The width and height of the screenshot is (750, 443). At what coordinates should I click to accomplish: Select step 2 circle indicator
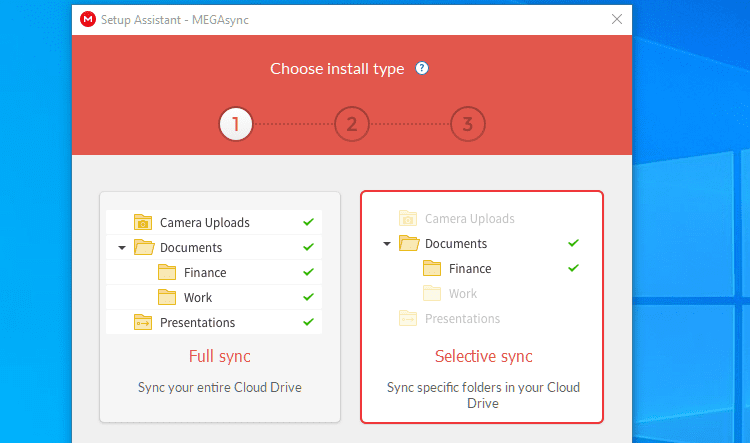(x=352, y=124)
